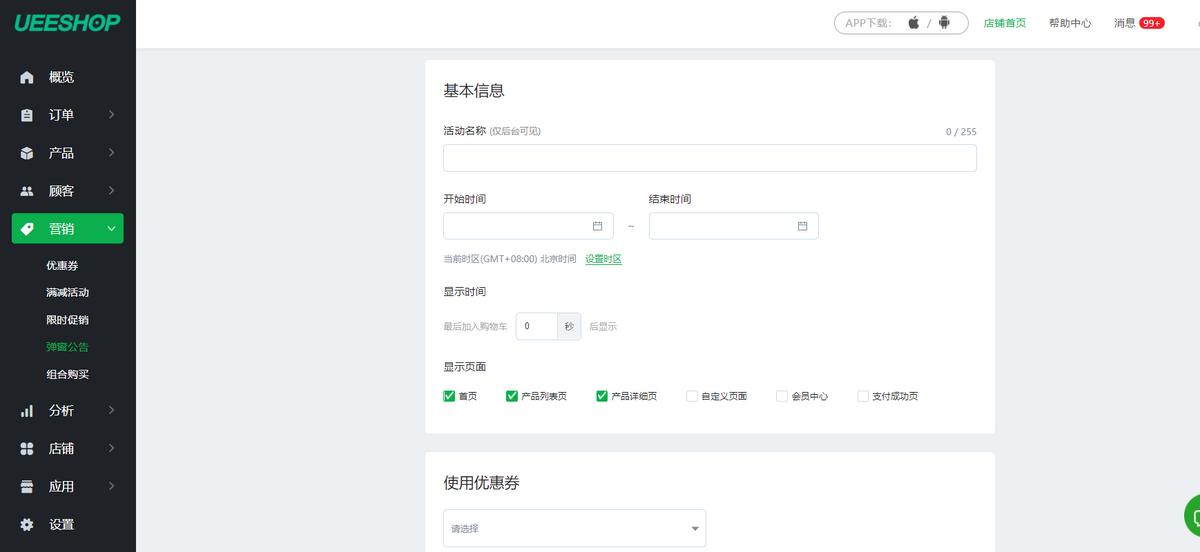Screen dimensions: 1200x552
Task: Click the tag icon beside 营销
Action: [x=27, y=229]
